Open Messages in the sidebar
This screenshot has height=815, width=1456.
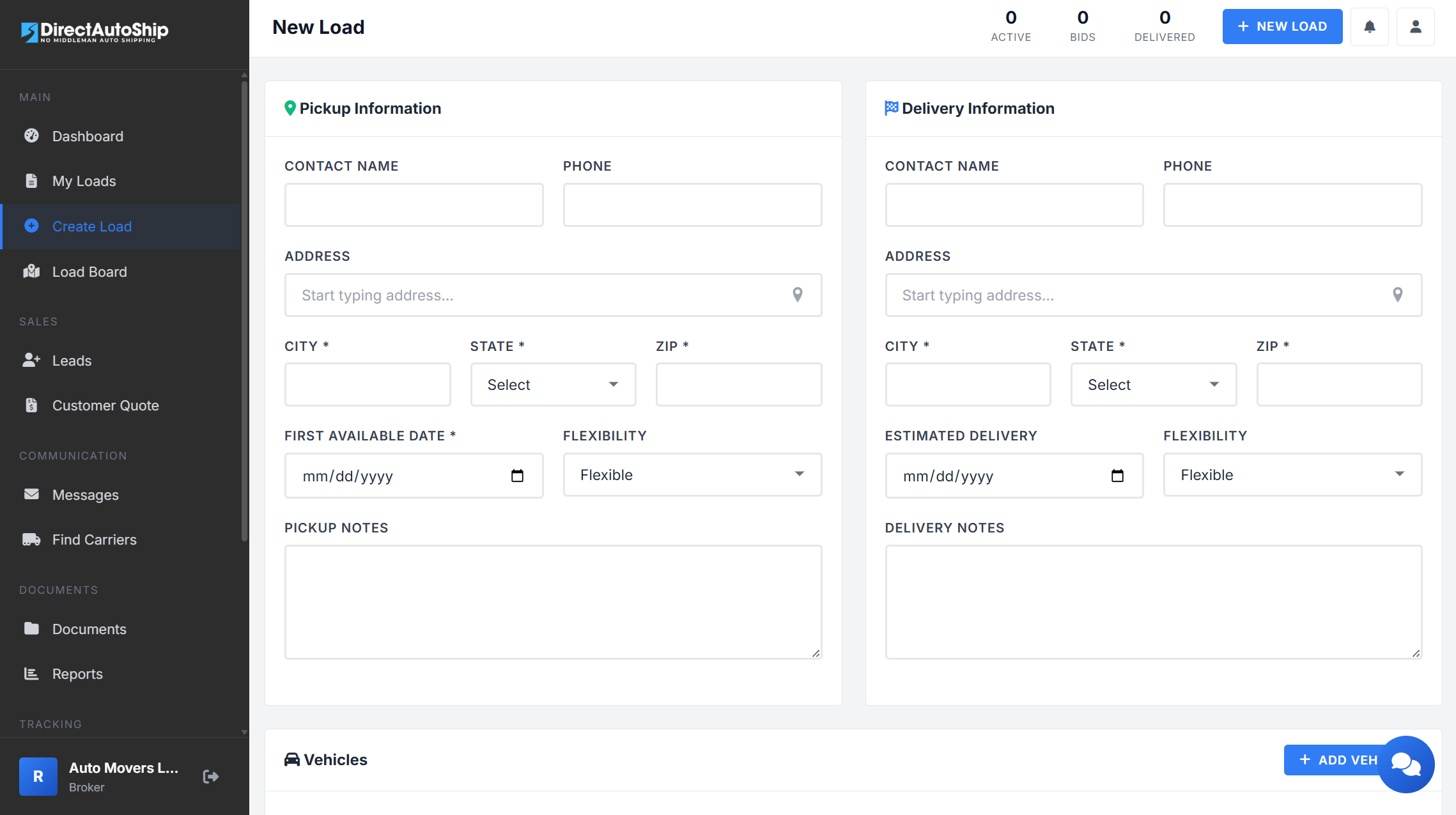click(121, 495)
